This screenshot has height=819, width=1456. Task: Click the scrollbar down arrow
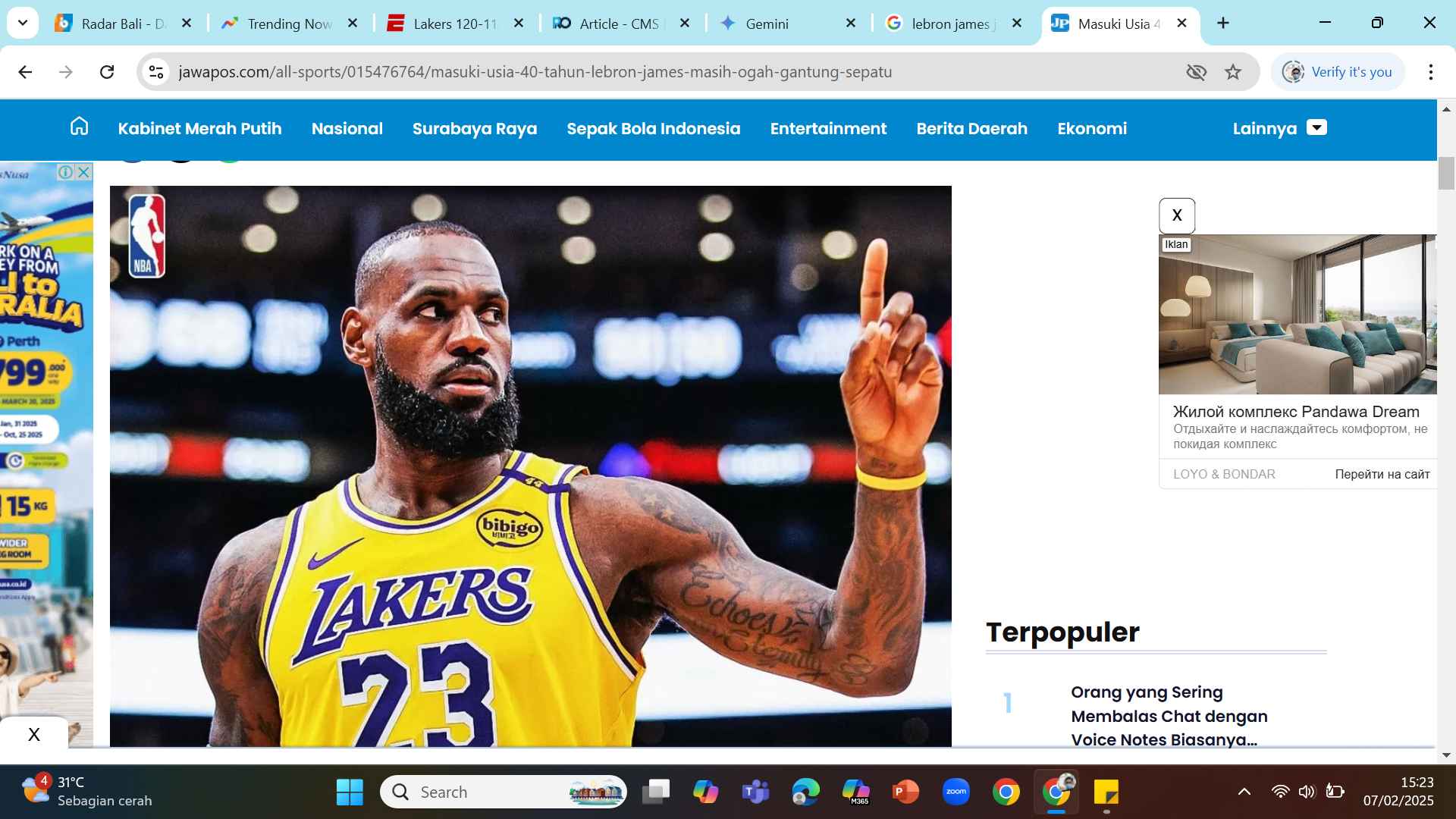point(1446,755)
